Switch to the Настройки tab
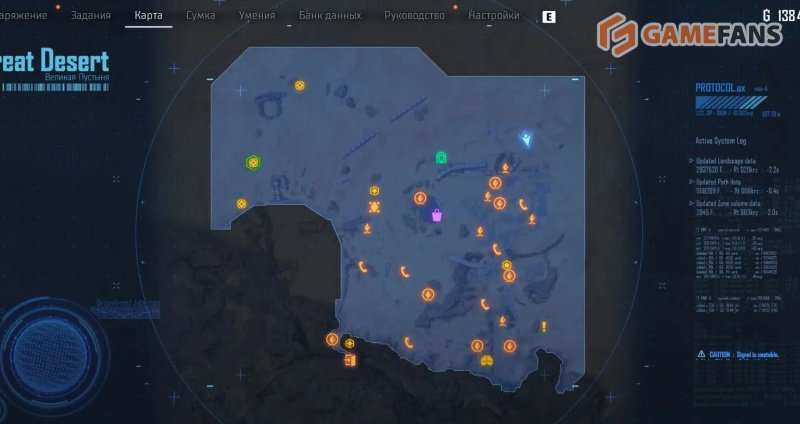This screenshot has height=424, width=800. pos(494,15)
